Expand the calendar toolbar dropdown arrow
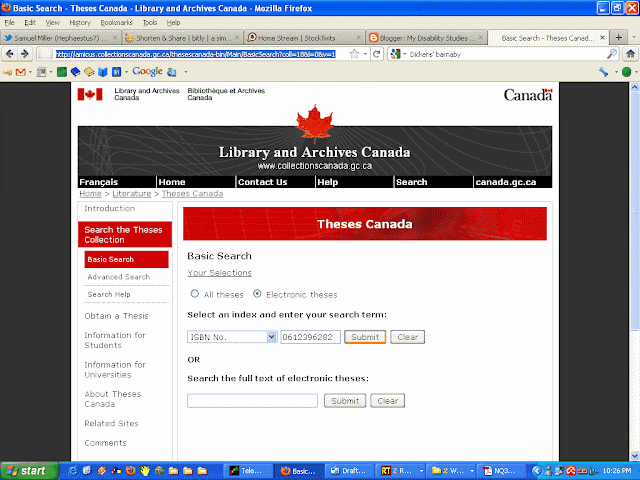The height and width of the screenshot is (480, 640). tap(126, 72)
